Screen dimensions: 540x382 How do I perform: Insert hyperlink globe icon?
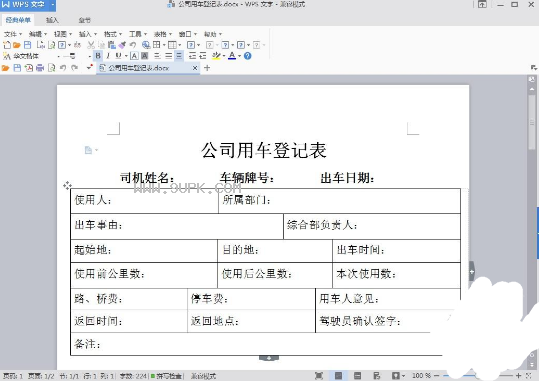(x=146, y=45)
